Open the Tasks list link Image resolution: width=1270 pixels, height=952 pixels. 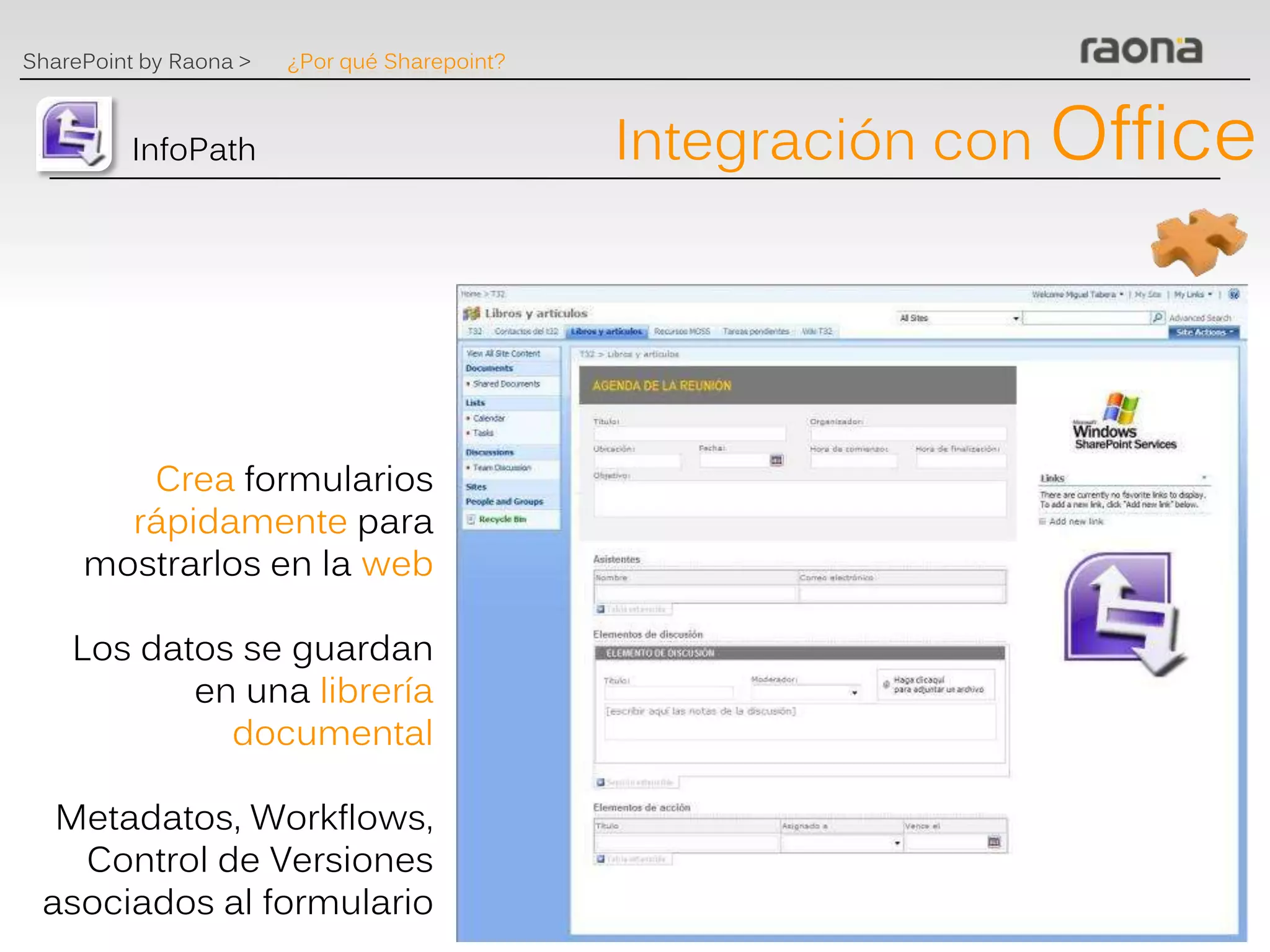[483, 433]
